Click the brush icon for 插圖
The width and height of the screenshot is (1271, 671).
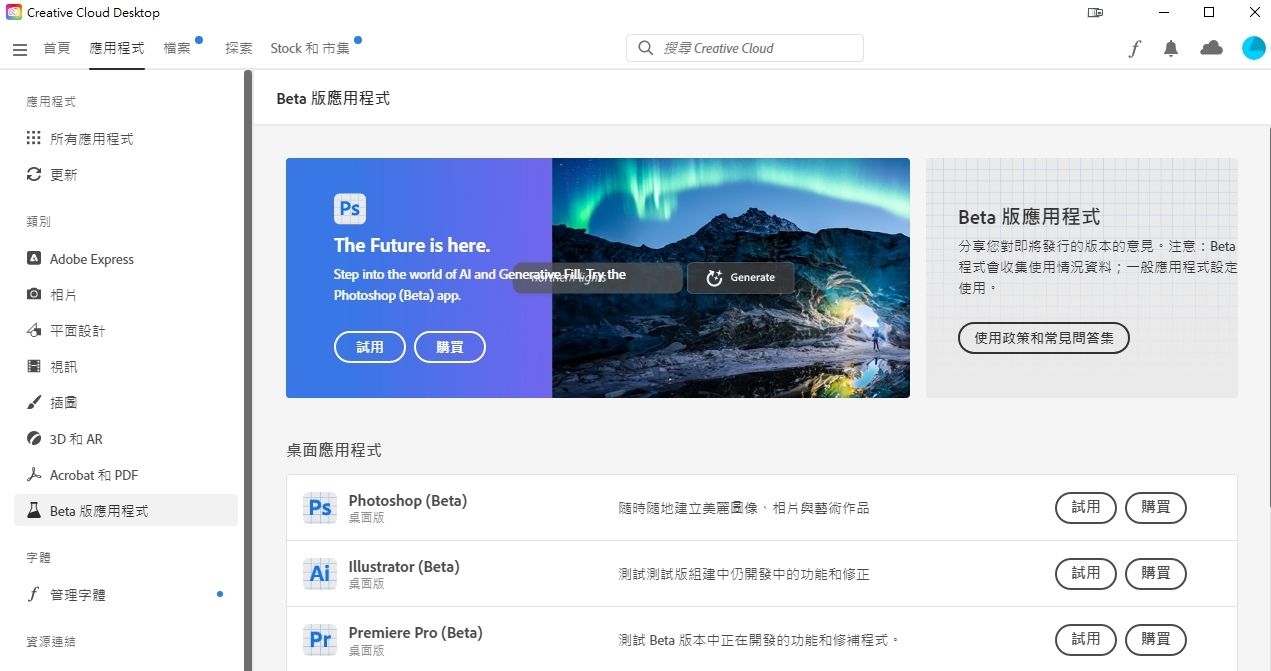(x=34, y=402)
